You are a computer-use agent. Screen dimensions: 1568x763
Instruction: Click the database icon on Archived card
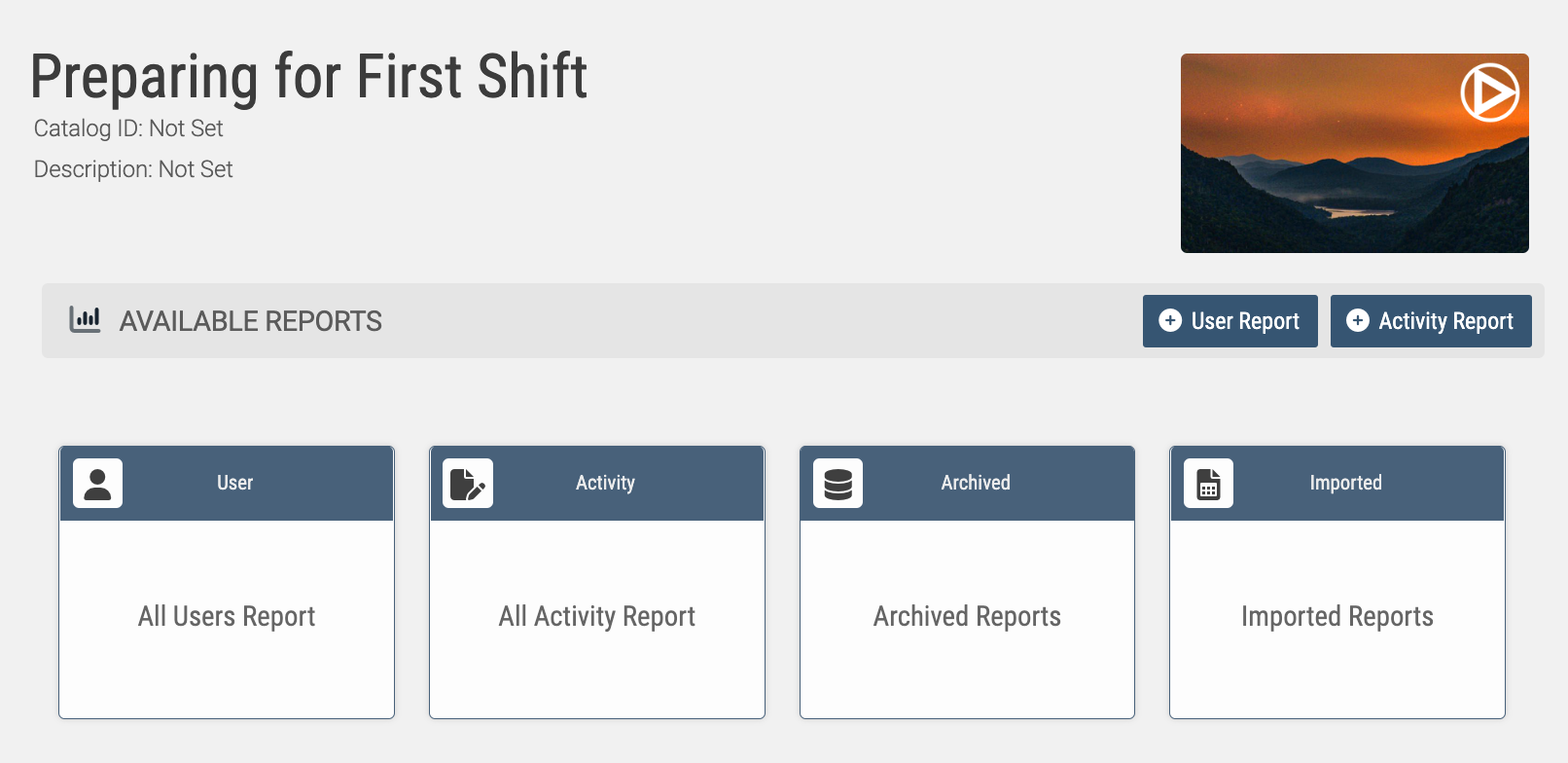(837, 484)
